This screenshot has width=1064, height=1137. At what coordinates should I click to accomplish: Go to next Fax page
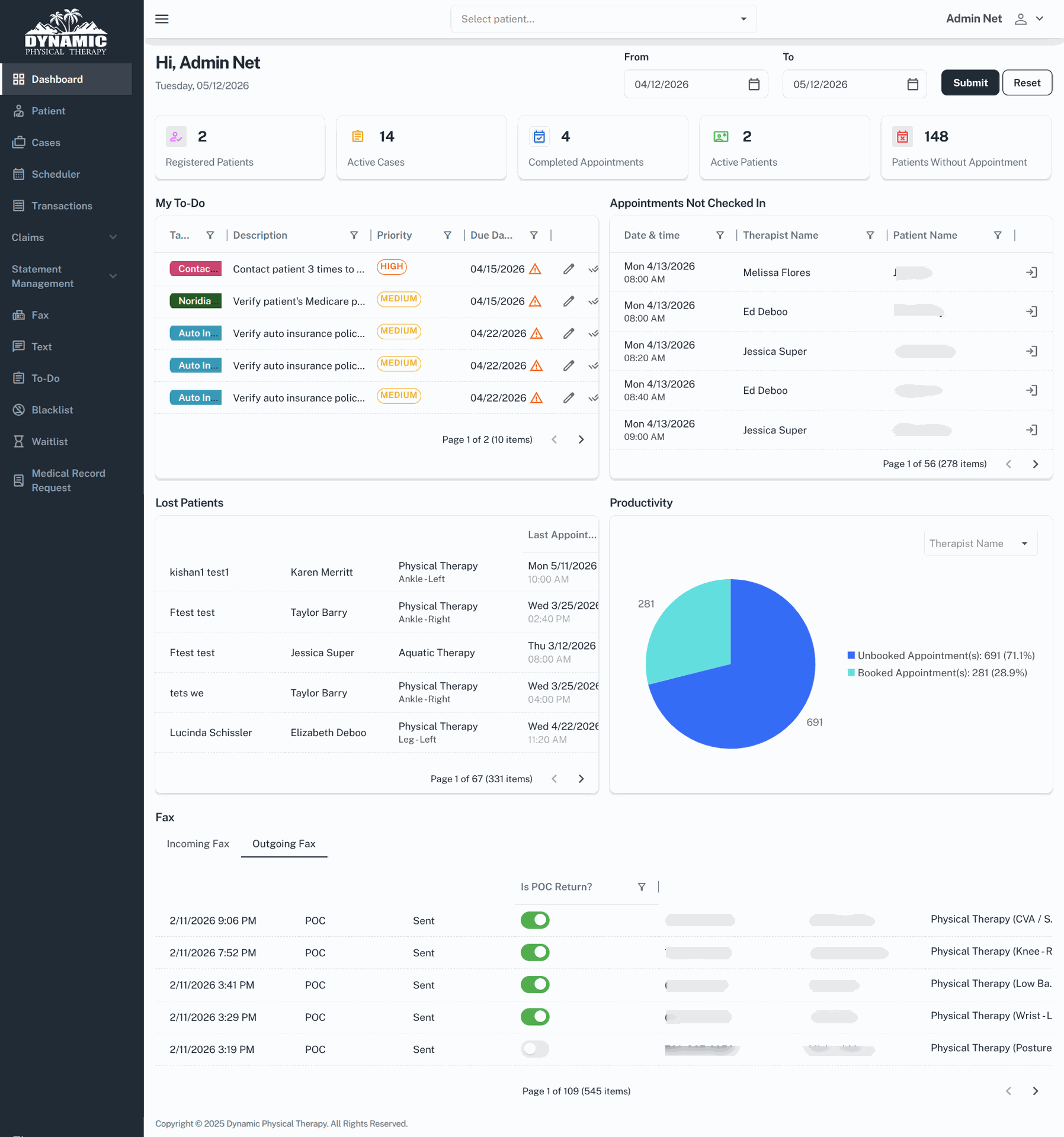1036,1091
